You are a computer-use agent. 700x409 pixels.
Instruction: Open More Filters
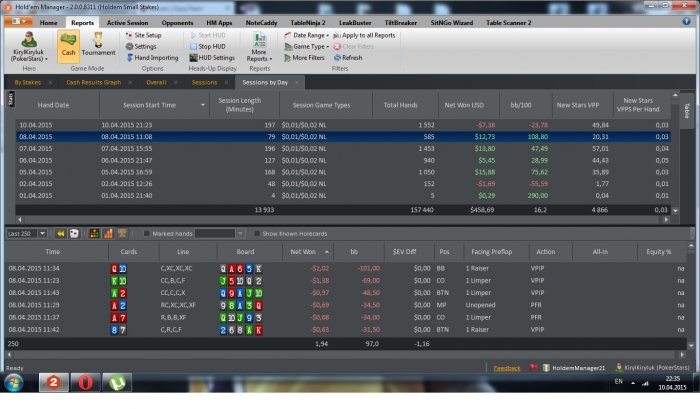[x=304, y=58]
